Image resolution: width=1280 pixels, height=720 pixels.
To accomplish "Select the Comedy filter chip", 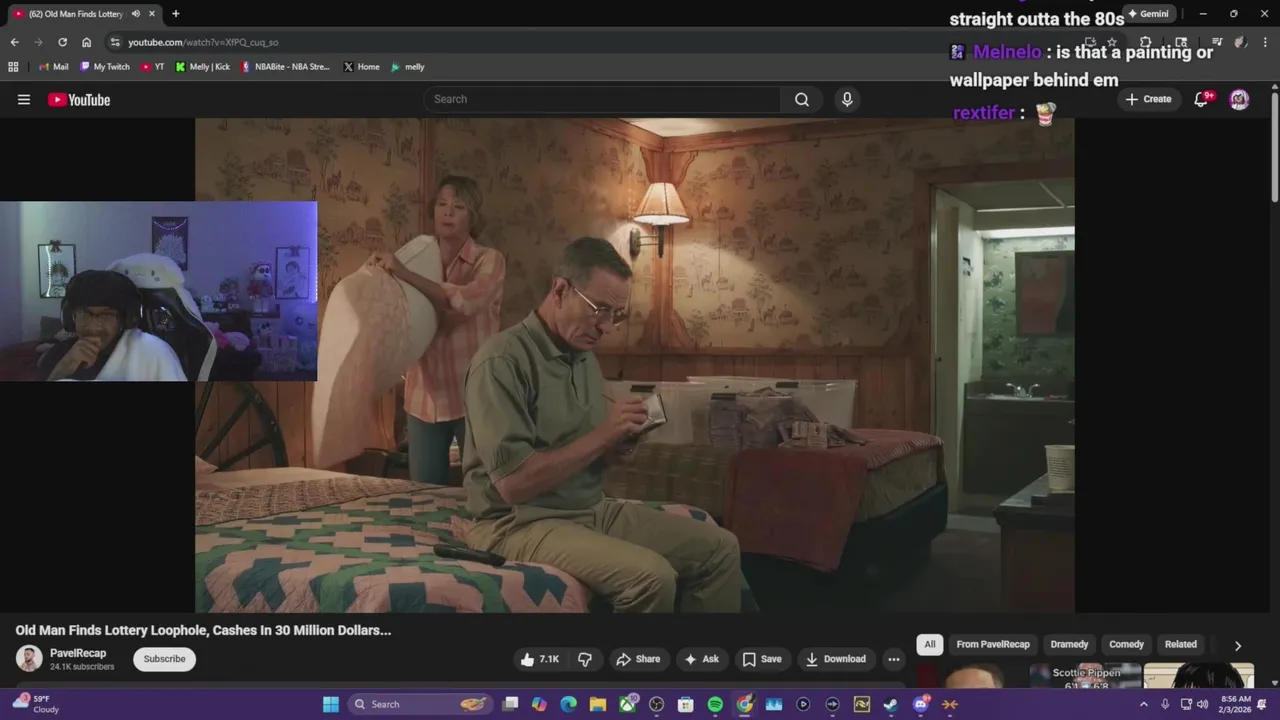I will coord(1126,645).
